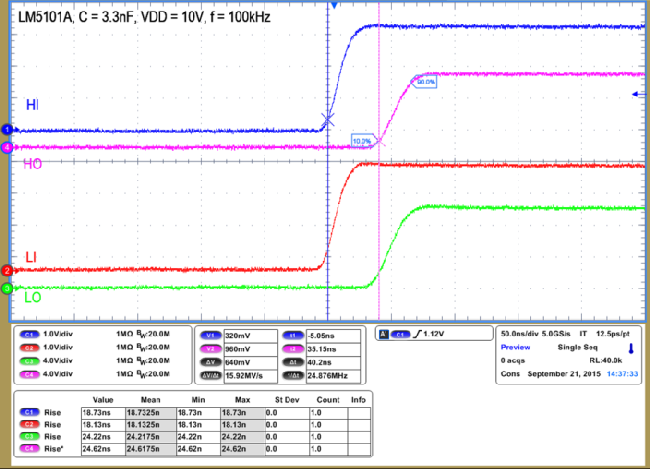
Task: Select the green C3 vertical scale badge
Action: tap(29, 361)
